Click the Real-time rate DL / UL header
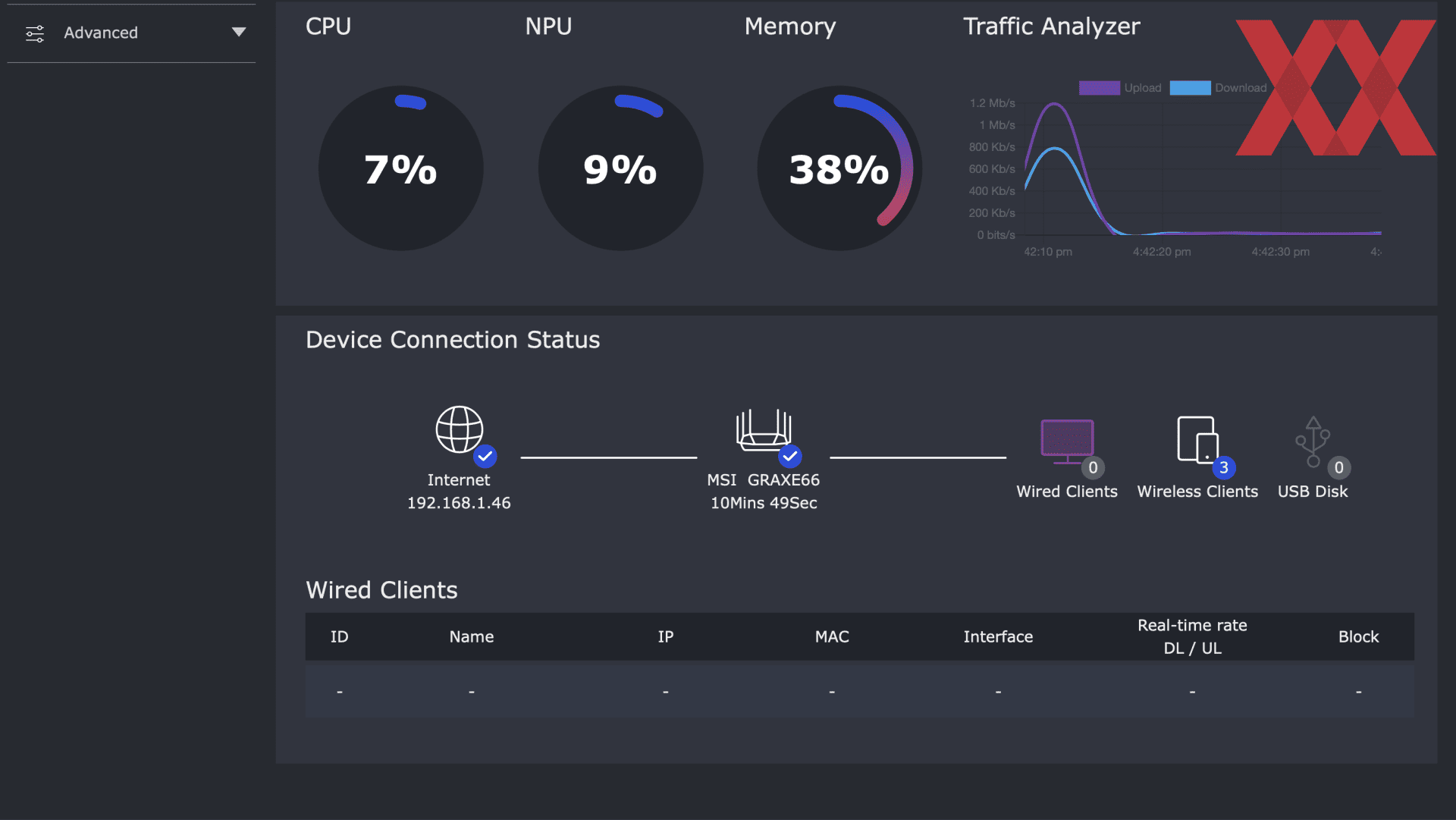This screenshot has height=820, width=1456. click(1192, 636)
